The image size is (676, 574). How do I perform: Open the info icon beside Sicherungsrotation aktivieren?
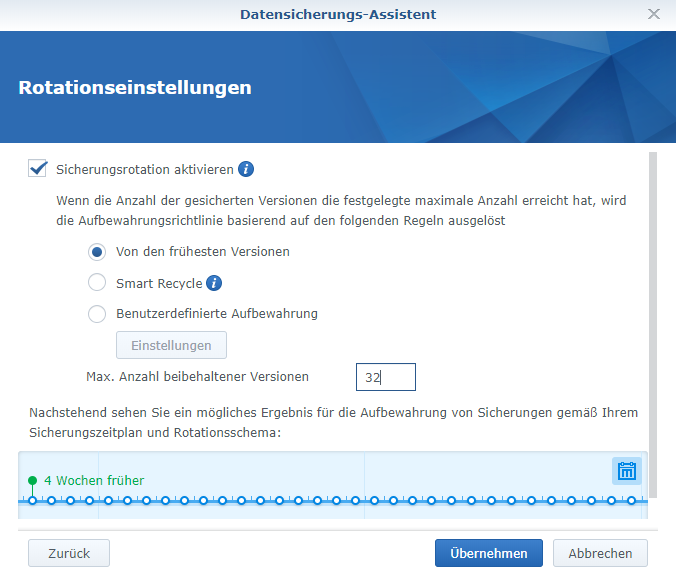point(246,169)
